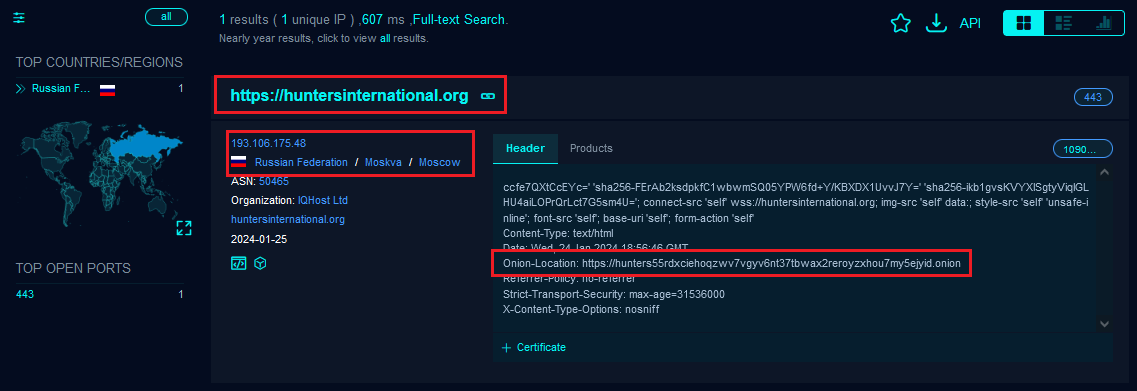1137x391 pixels.
Task: Click the 1090... badge button
Action: pos(1082,149)
